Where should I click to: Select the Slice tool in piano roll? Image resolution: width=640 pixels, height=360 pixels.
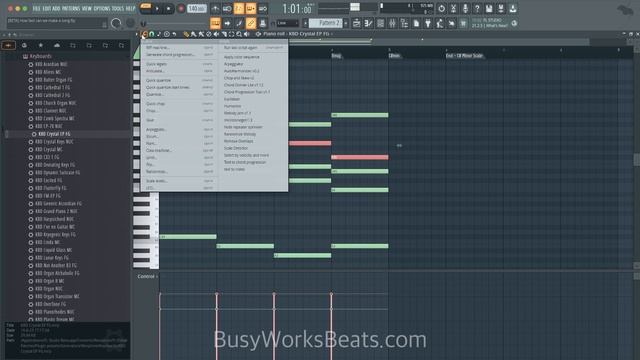(224, 34)
